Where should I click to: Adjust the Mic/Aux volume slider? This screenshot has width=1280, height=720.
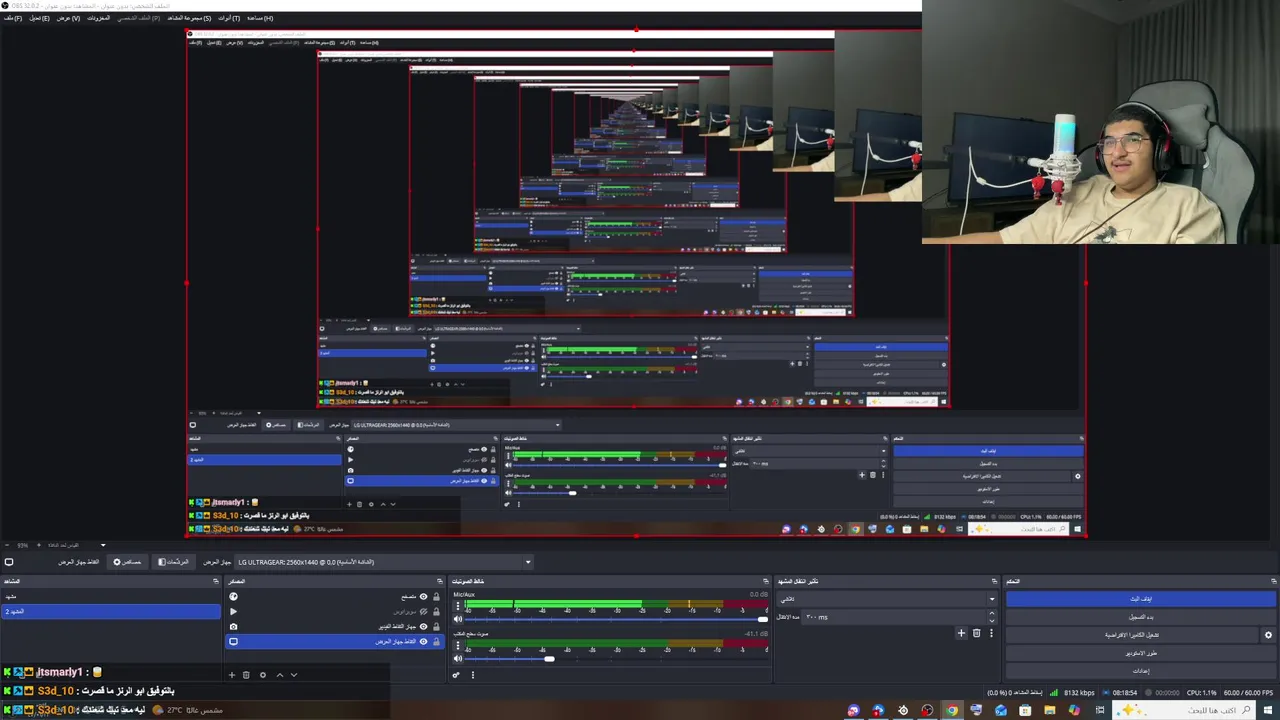click(x=616, y=619)
